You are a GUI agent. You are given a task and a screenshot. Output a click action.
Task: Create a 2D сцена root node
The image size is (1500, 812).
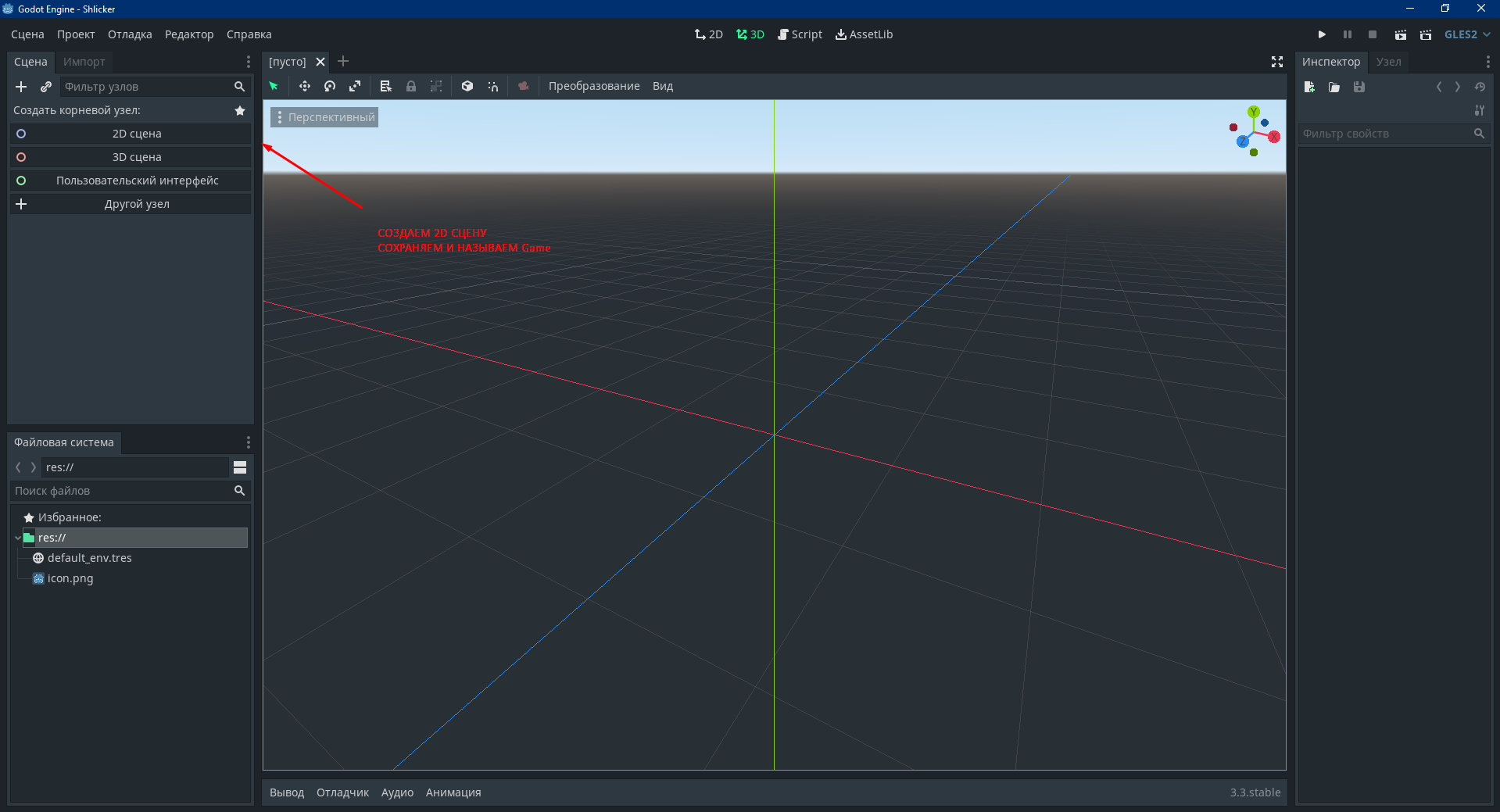pyautogui.click(x=131, y=134)
